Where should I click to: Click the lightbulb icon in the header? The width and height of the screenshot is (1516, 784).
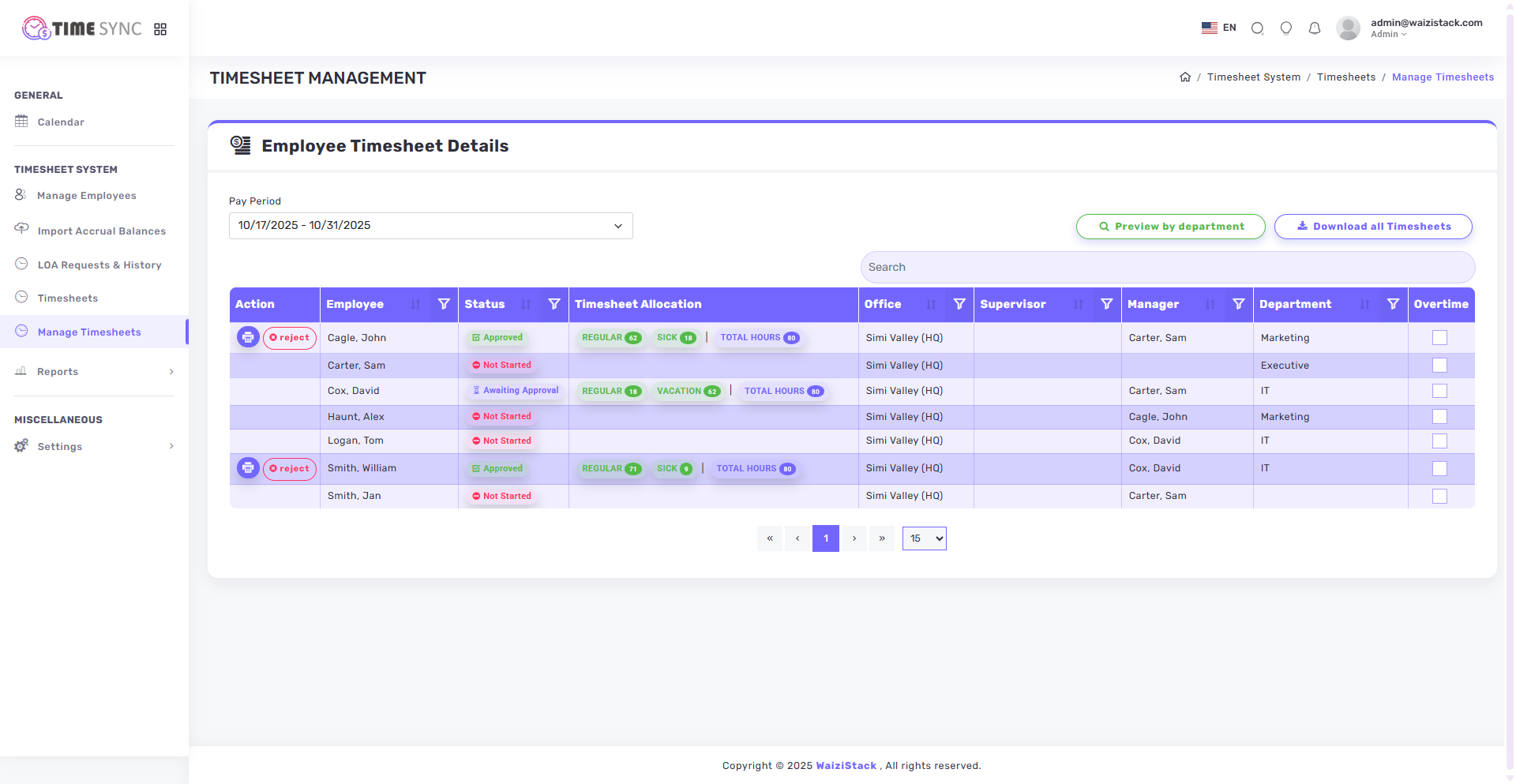click(x=1286, y=28)
